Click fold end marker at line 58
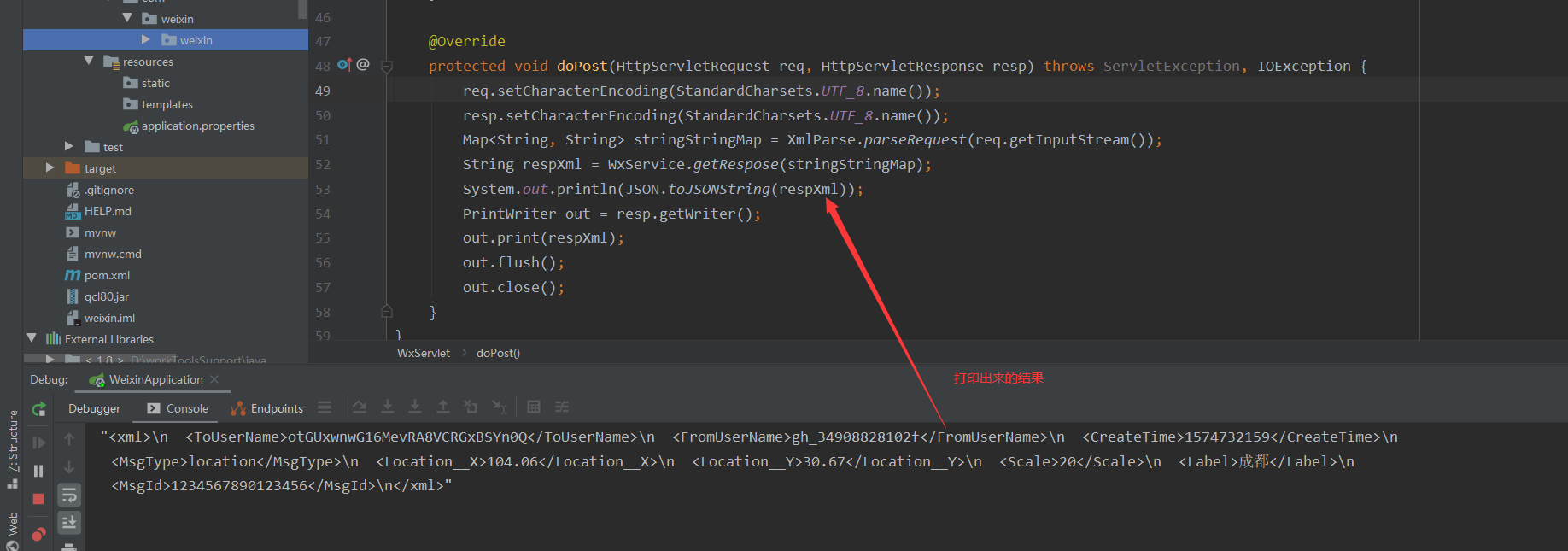 (x=387, y=311)
